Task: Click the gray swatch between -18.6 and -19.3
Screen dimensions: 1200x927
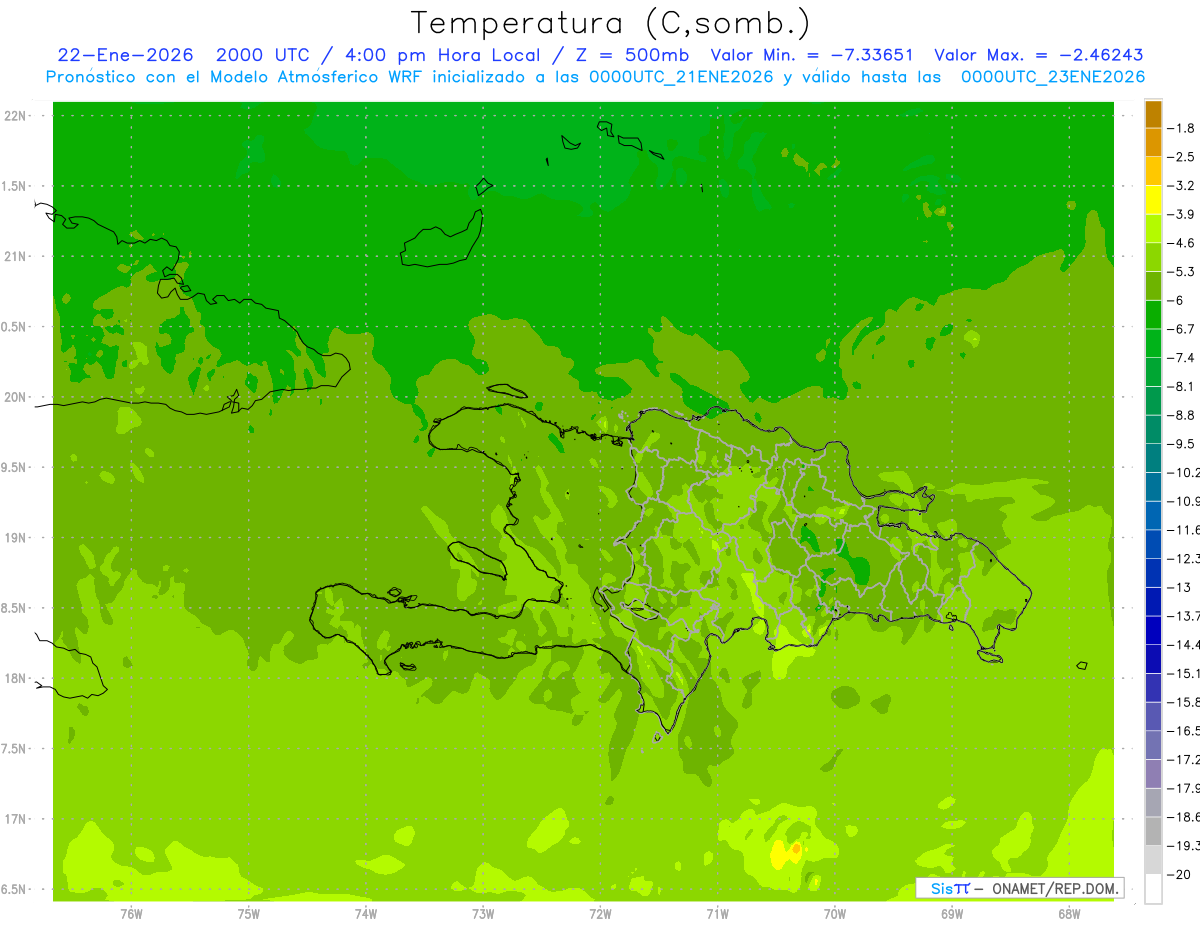Action: click(1154, 831)
